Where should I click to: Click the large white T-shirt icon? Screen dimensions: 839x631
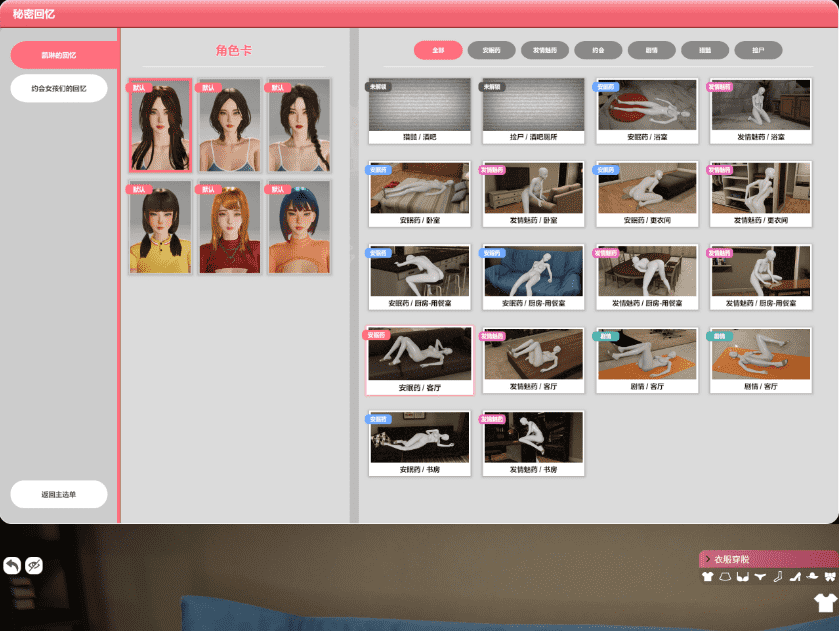(825, 603)
